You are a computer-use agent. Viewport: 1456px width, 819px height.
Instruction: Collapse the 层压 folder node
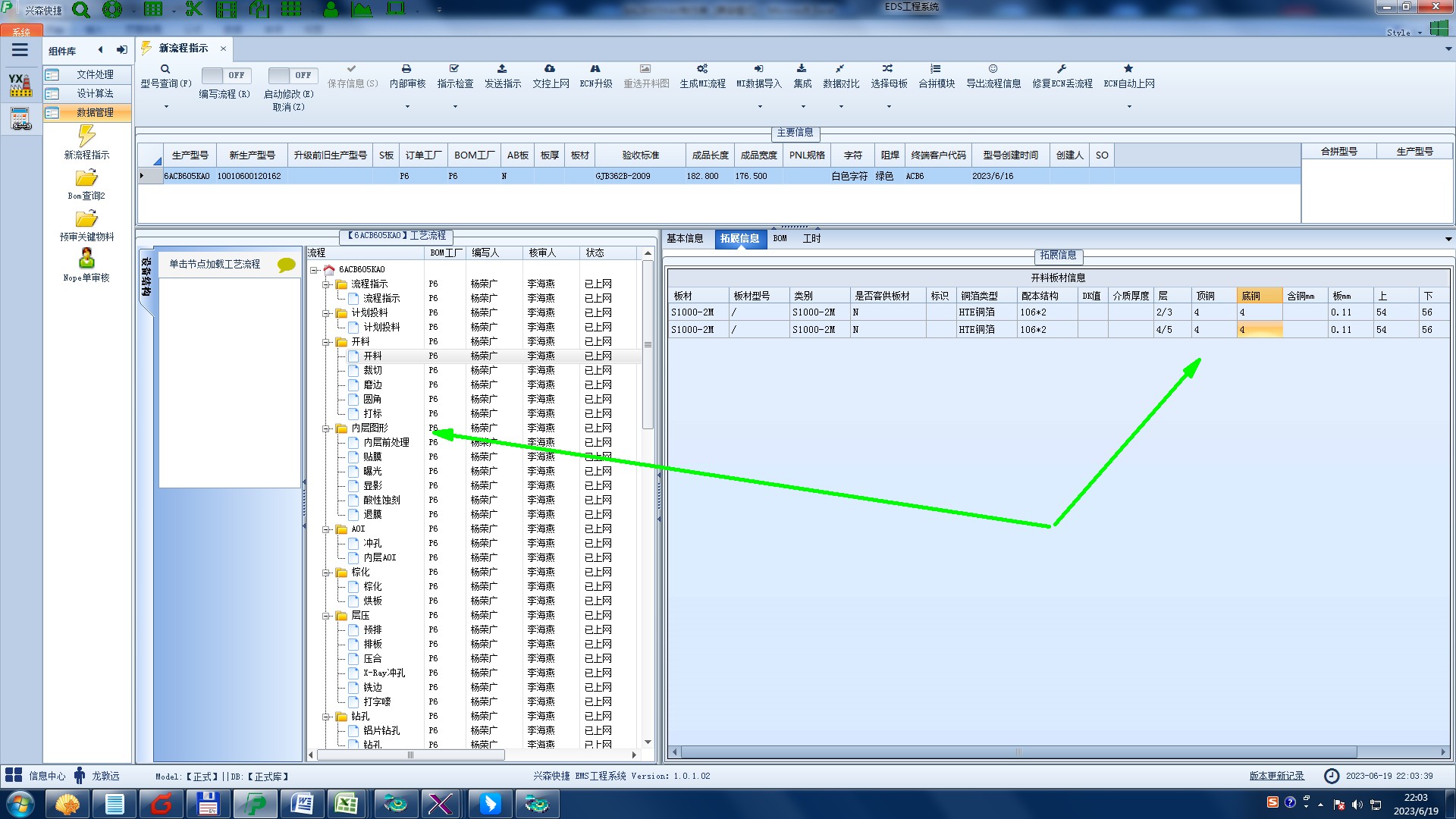coord(326,616)
